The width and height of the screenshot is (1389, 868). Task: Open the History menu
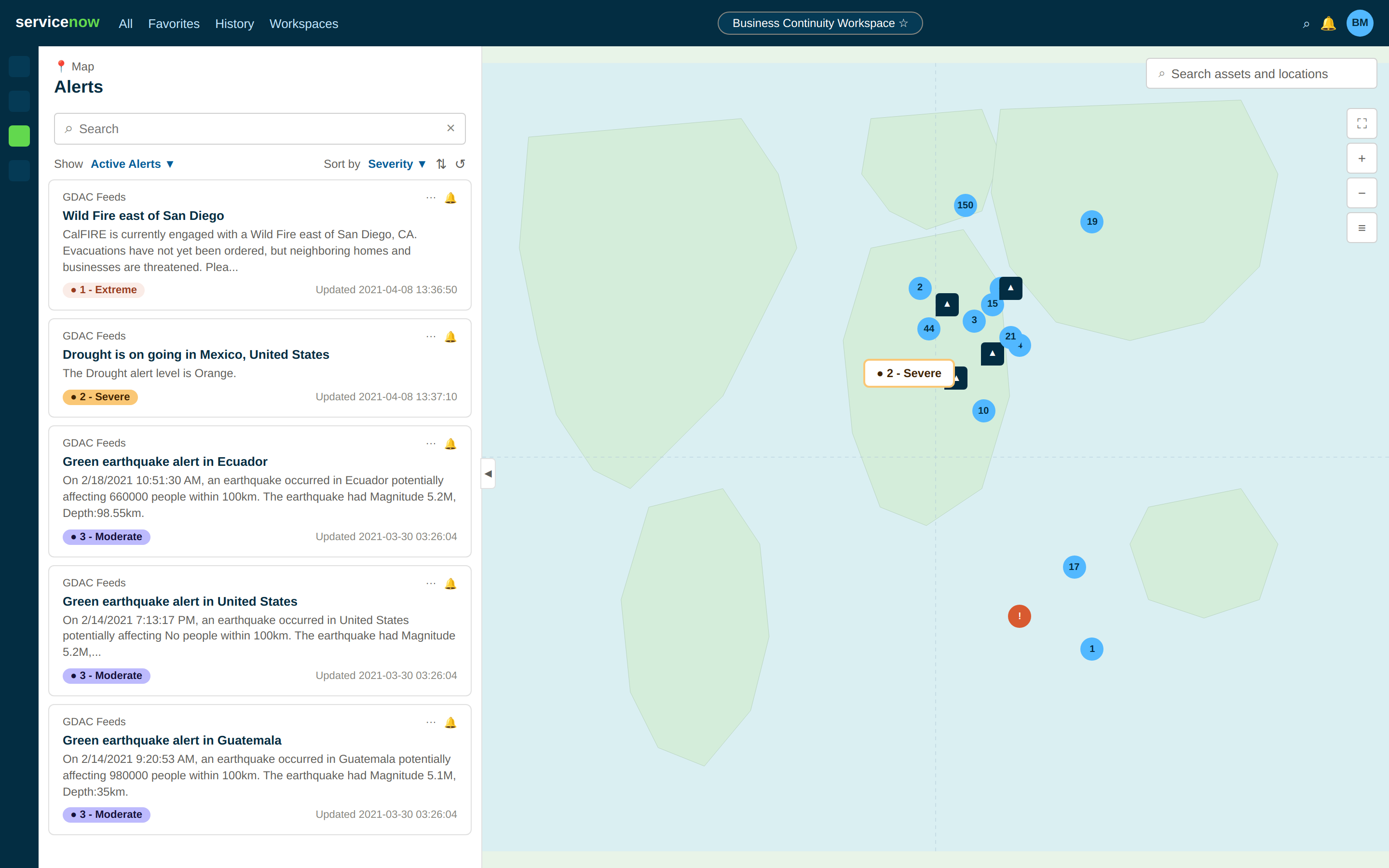pyautogui.click(x=234, y=24)
